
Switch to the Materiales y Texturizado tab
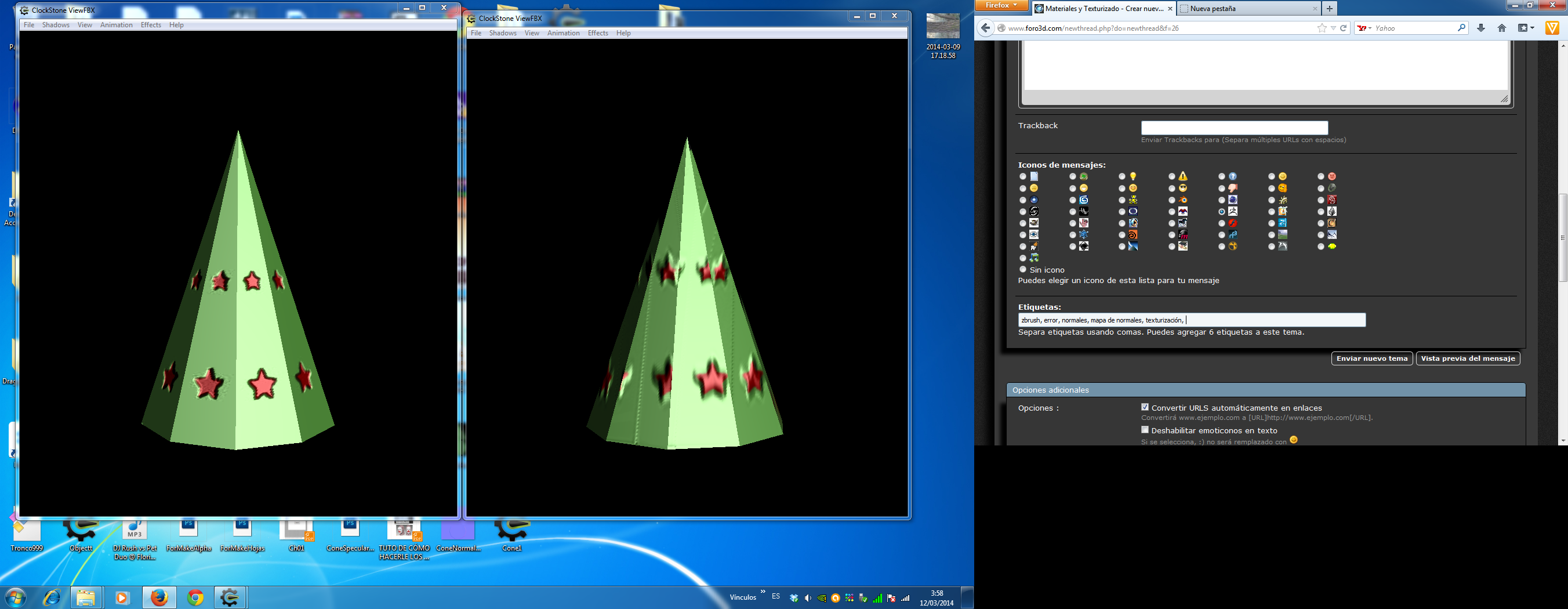coord(1103,9)
